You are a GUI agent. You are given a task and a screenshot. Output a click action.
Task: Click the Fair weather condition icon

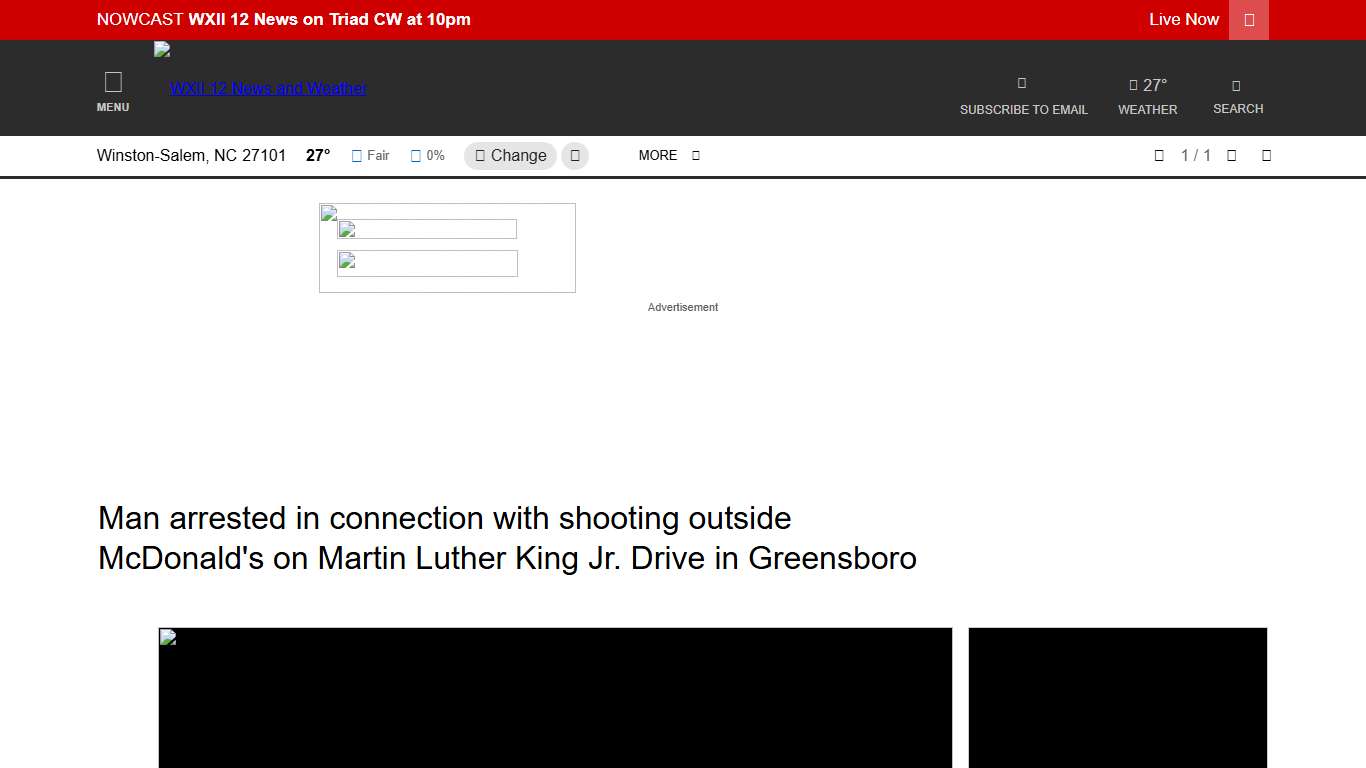(357, 156)
